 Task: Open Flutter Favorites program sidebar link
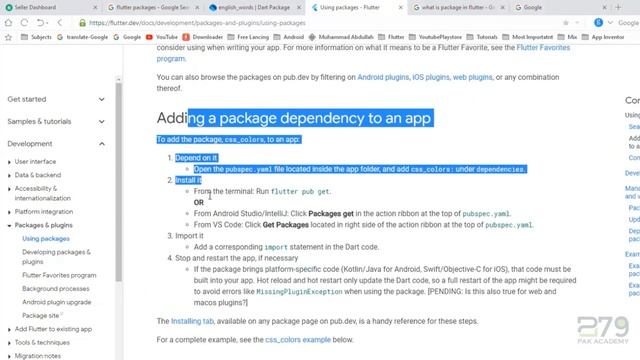[59, 275]
